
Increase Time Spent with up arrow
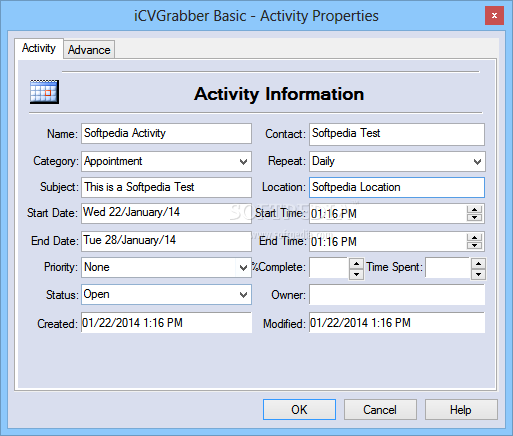tap(478, 264)
